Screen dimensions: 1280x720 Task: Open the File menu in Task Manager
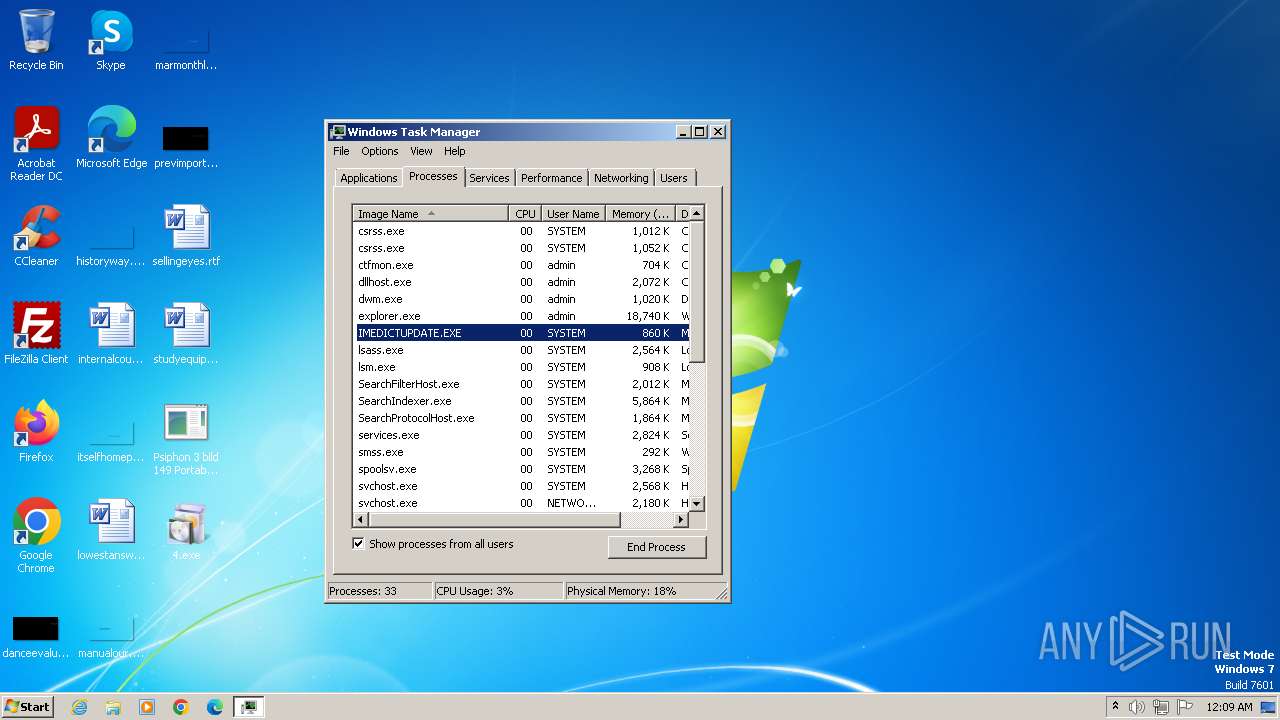point(341,151)
